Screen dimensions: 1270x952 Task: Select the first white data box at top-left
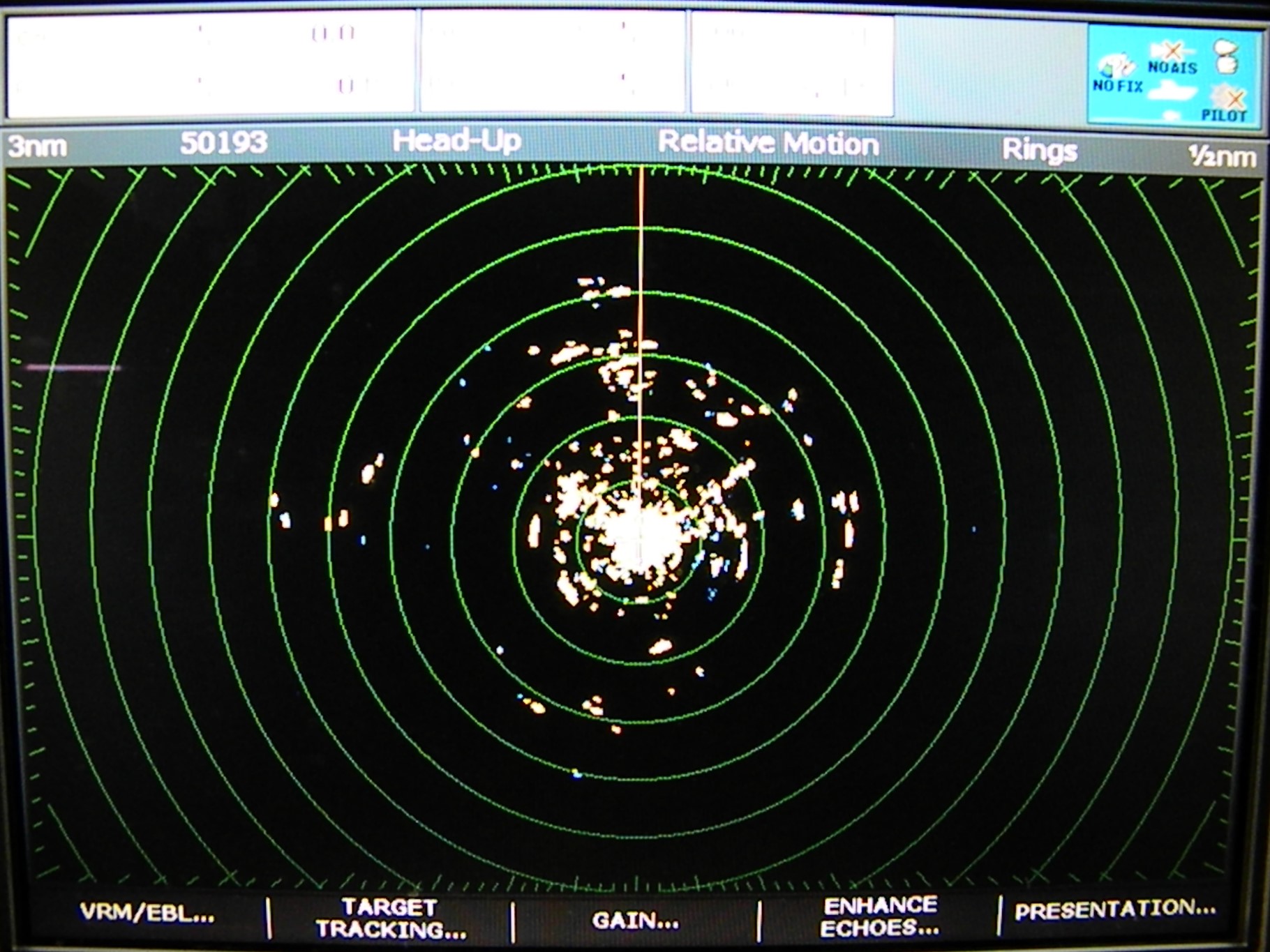(x=211, y=63)
